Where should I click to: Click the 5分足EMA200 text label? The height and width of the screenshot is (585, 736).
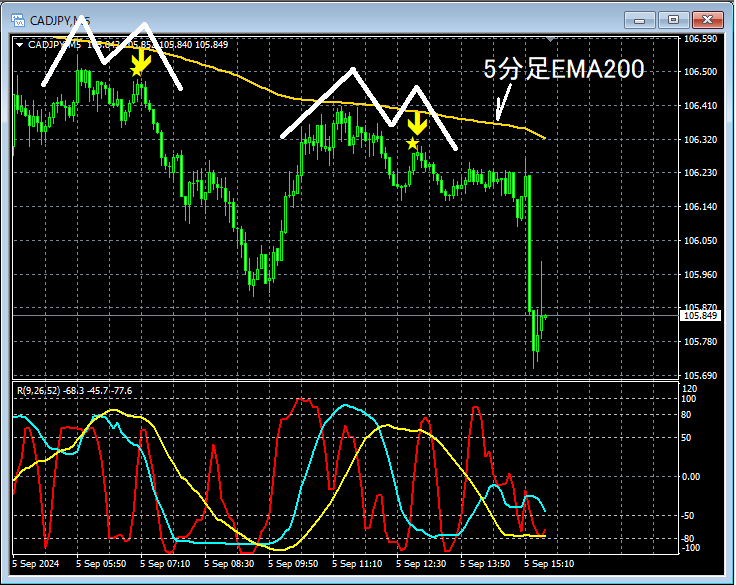point(564,69)
